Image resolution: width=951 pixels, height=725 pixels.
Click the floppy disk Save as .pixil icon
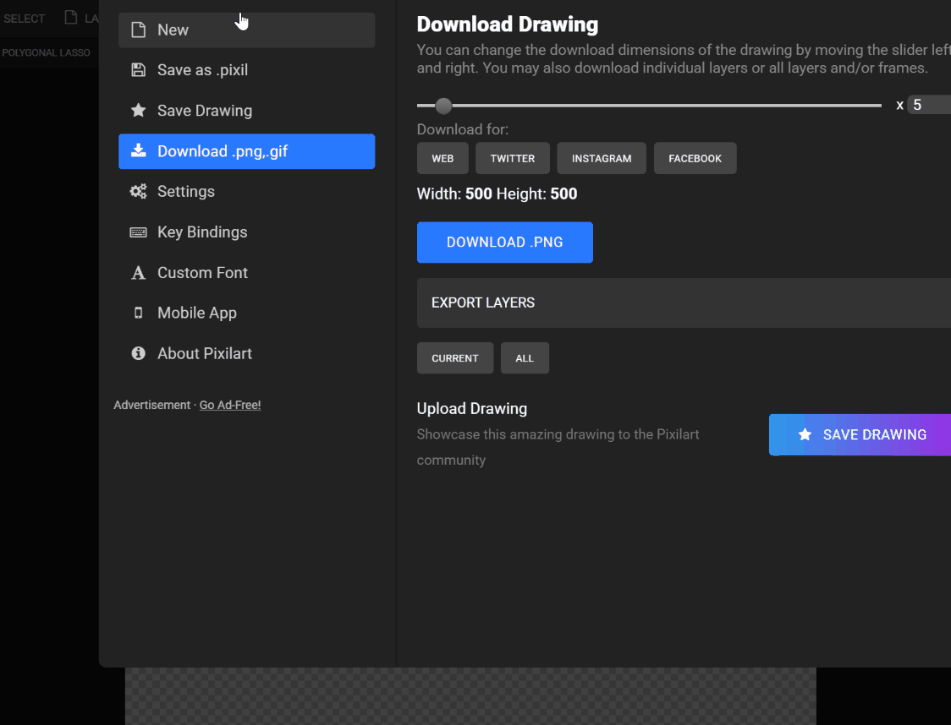point(138,70)
